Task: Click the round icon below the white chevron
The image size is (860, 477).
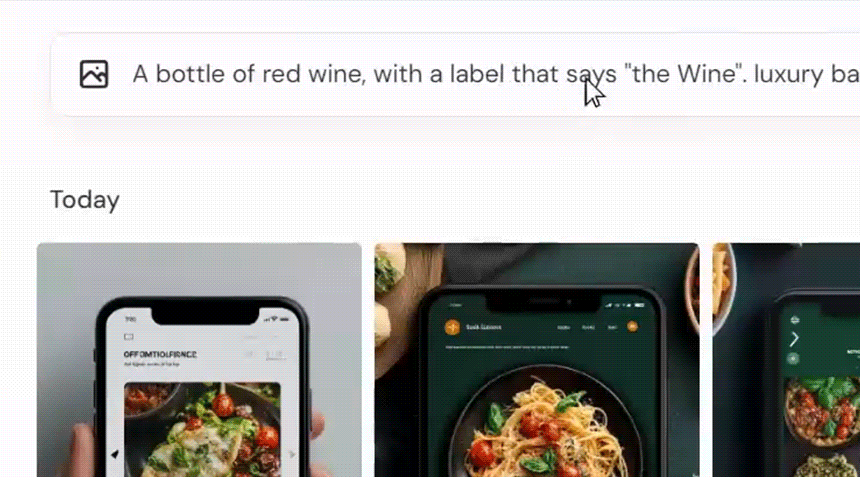Action: pos(793,359)
